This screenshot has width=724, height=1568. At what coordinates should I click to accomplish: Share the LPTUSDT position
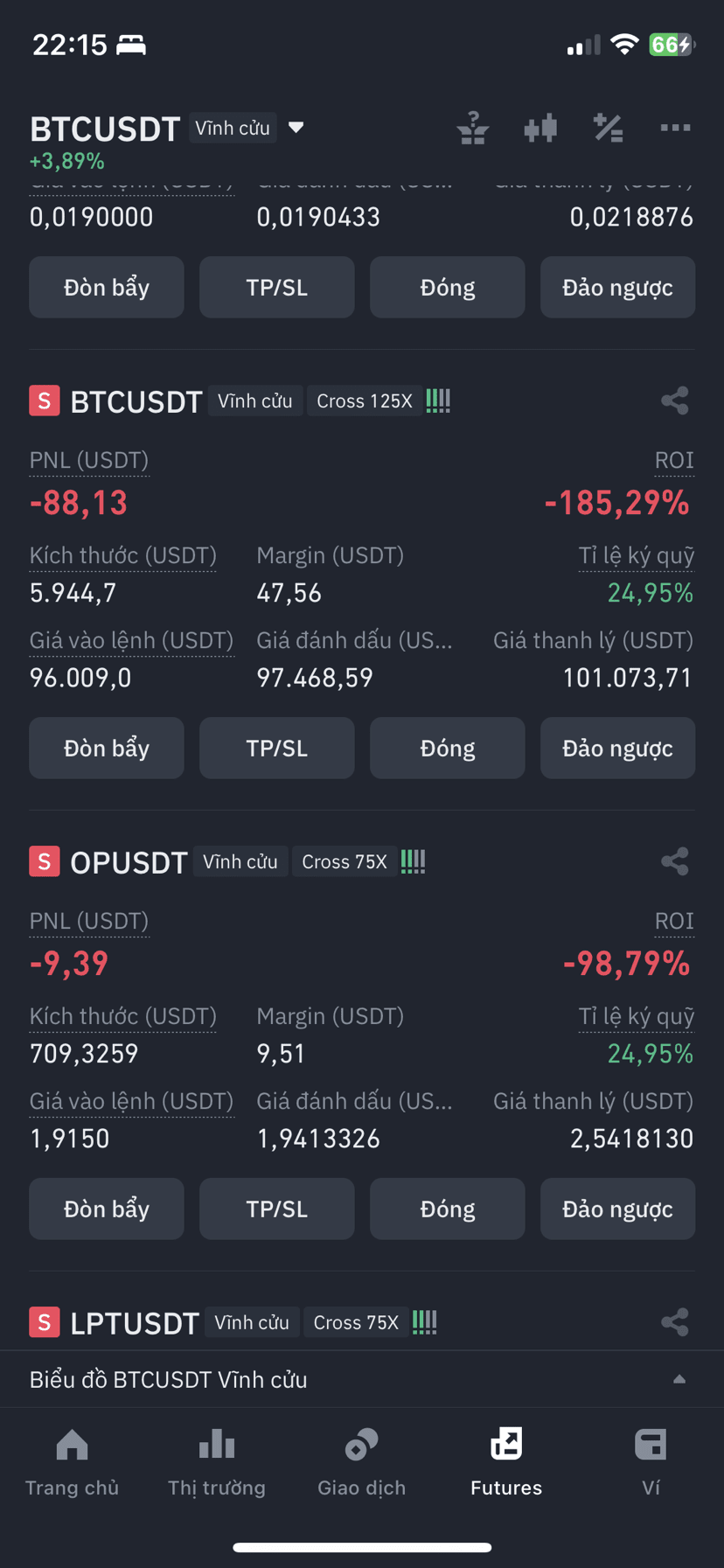pyautogui.click(x=675, y=1322)
